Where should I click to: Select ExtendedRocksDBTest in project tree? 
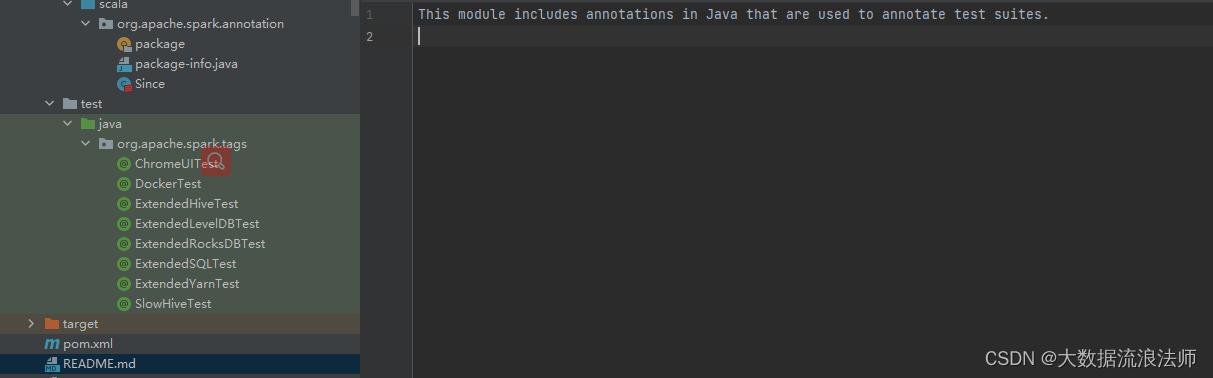tap(200, 244)
